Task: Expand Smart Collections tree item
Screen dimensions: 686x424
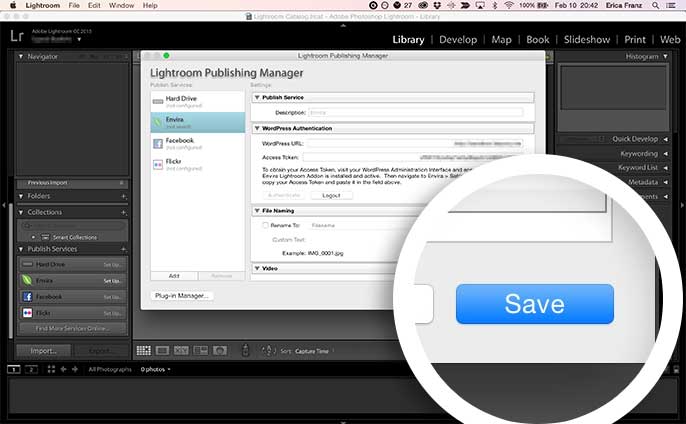Action: click(33, 237)
